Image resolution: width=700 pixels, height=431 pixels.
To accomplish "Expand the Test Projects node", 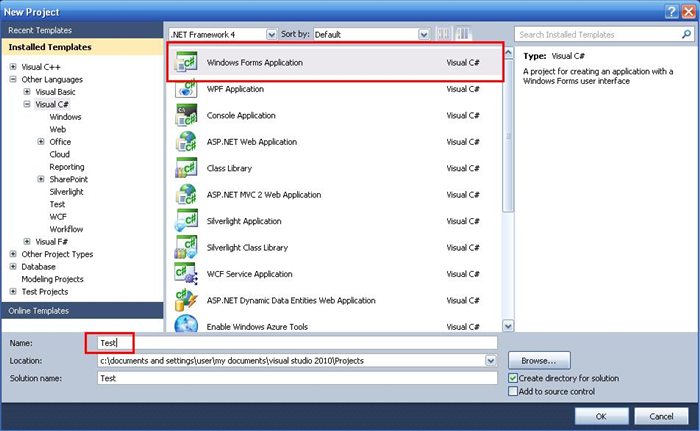I will click(x=13, y=292).
